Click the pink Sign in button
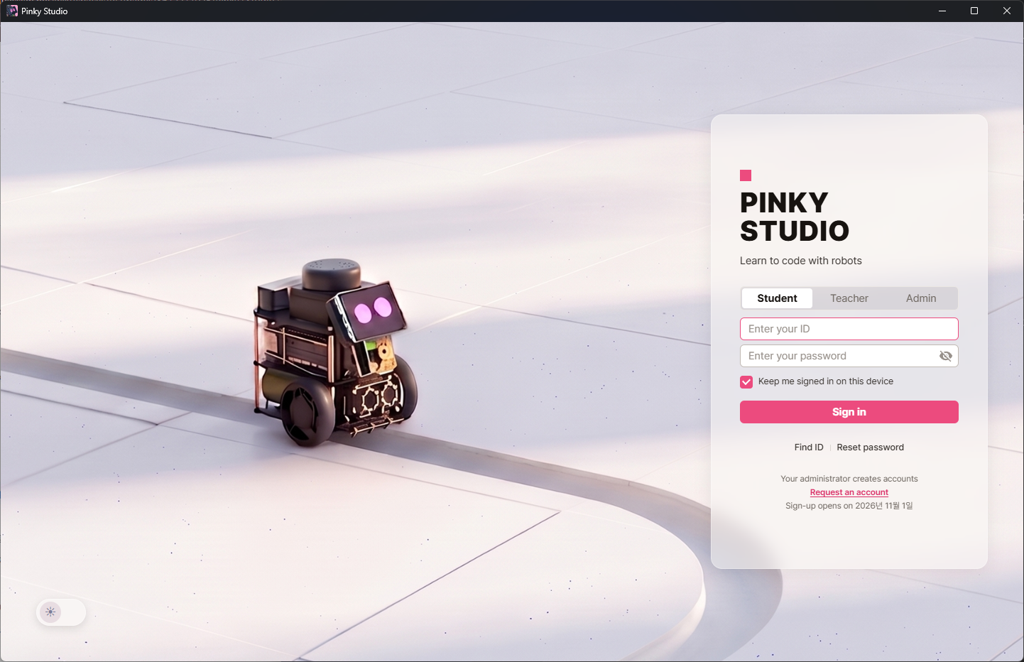1024x662 pixels. pyautogui.click(x=849, y=412)
